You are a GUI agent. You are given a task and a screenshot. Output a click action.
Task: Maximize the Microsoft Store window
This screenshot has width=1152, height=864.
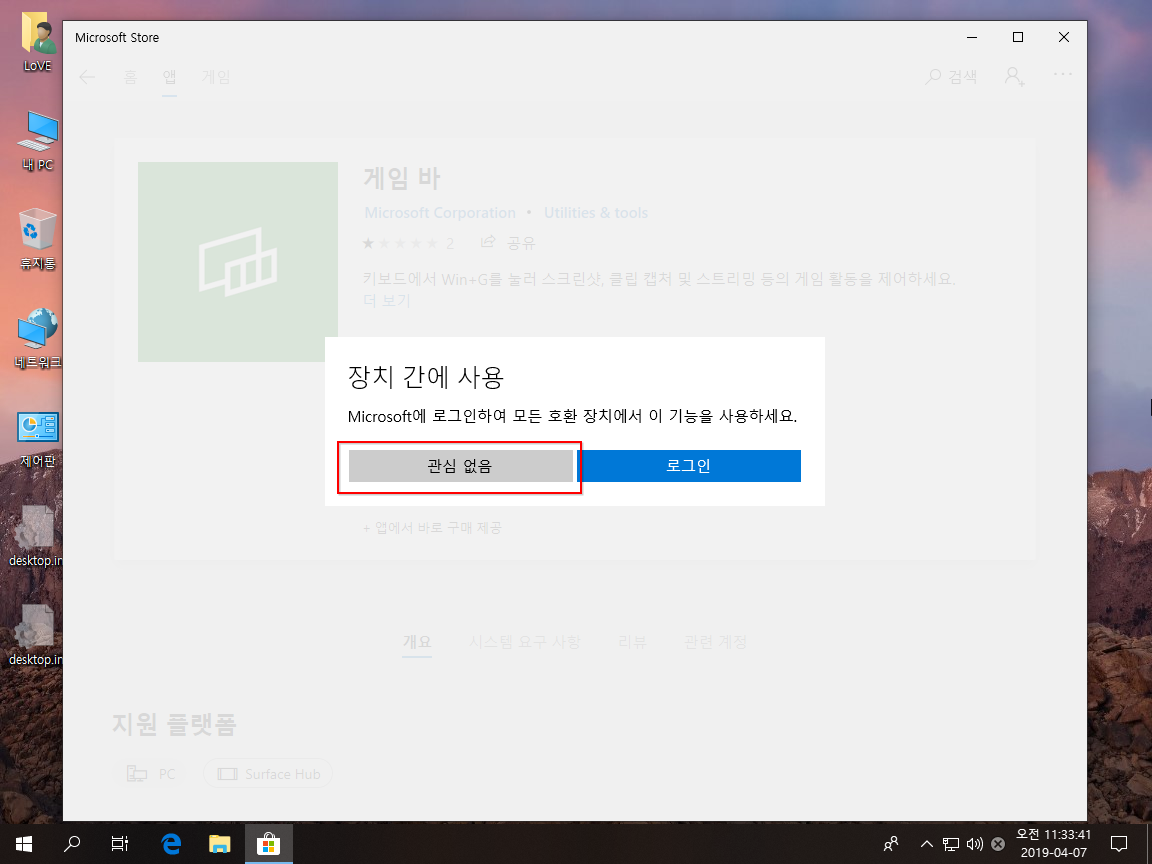pos(1018,37)
